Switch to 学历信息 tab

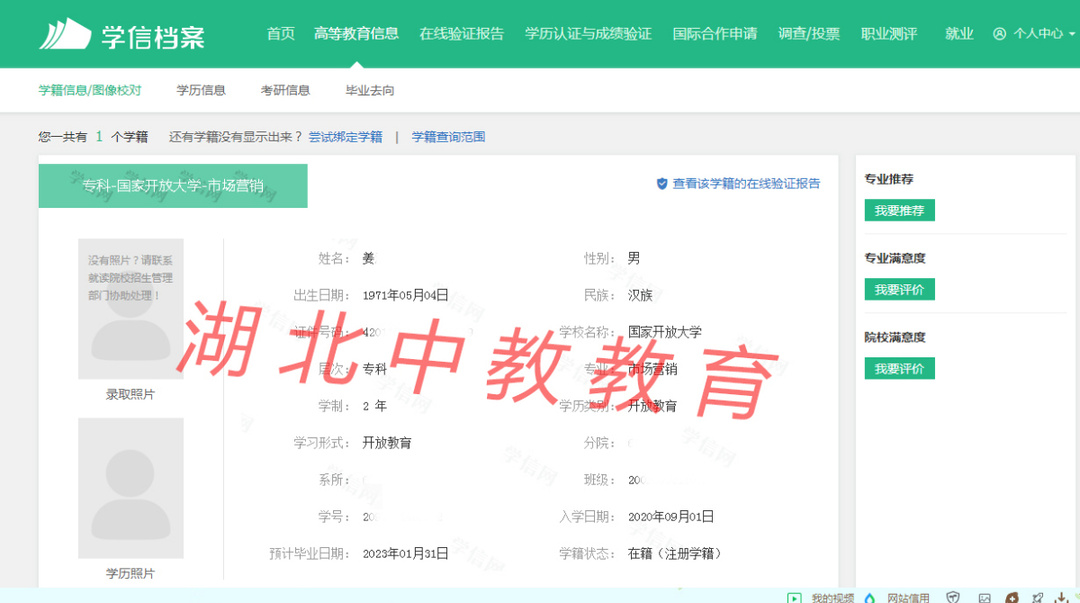201,90
